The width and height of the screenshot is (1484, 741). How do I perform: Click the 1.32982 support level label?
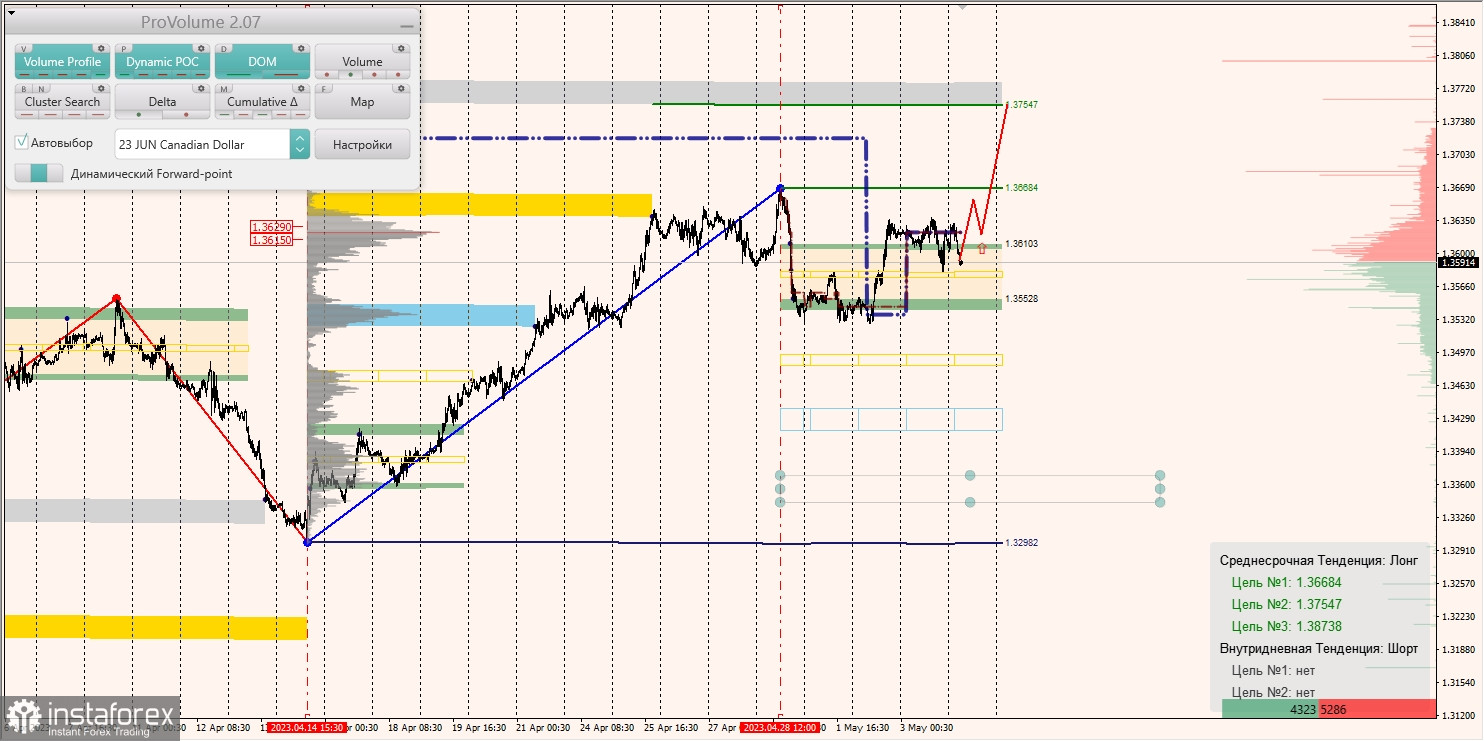[x=1022, y=543]
